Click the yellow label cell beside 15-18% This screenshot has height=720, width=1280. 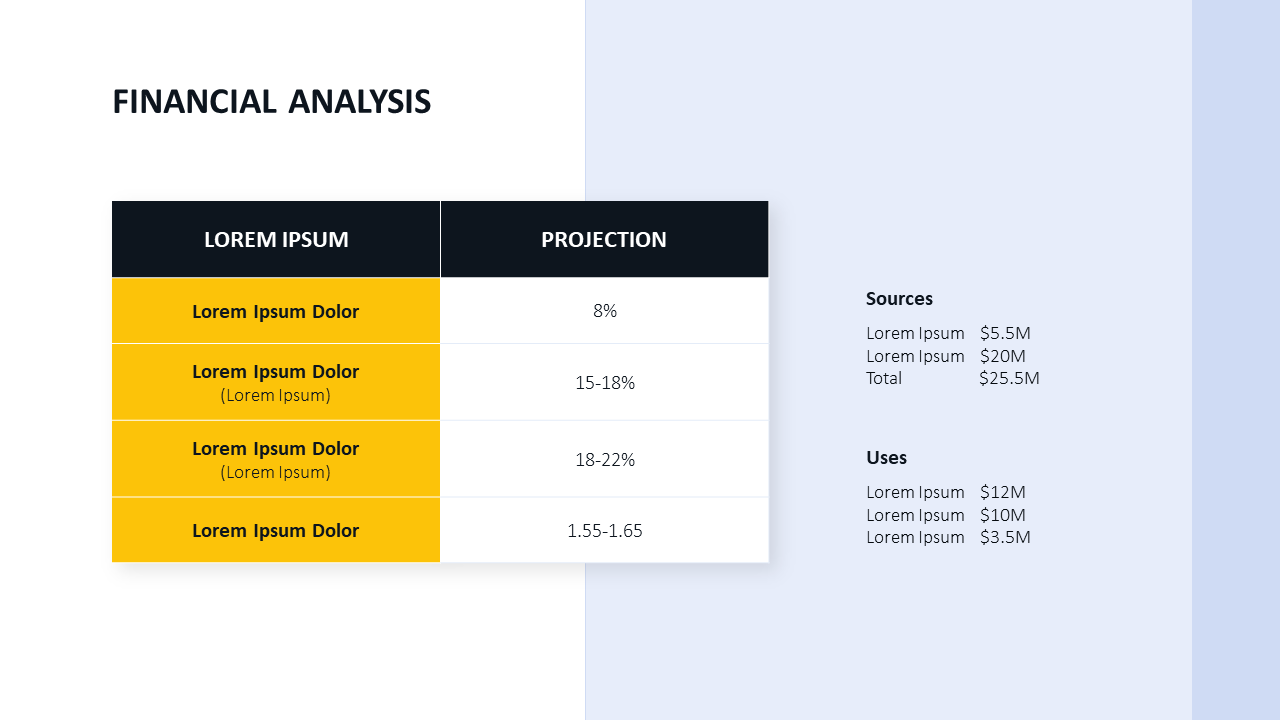tap(276, 382)
